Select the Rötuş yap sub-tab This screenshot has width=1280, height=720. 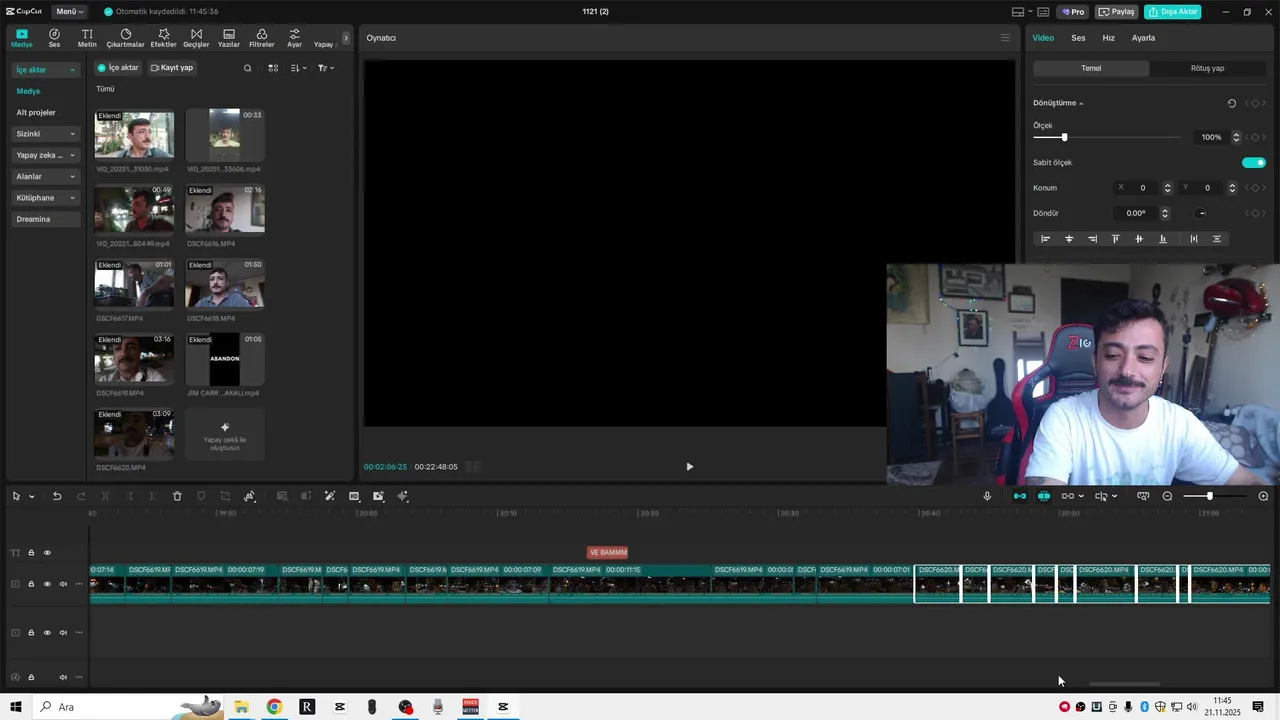[x=1207, y=68]
